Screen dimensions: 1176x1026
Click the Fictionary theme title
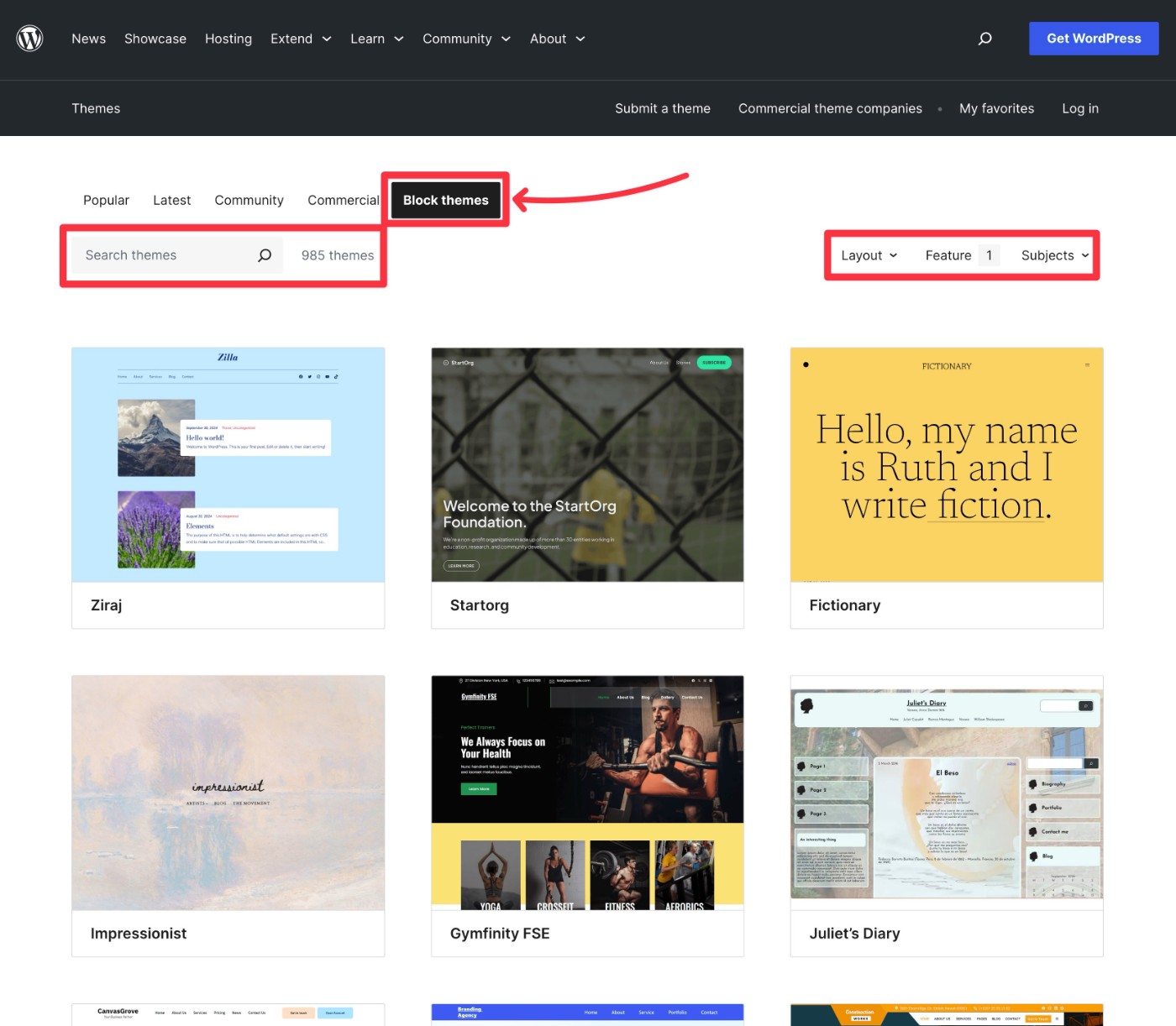844,605
